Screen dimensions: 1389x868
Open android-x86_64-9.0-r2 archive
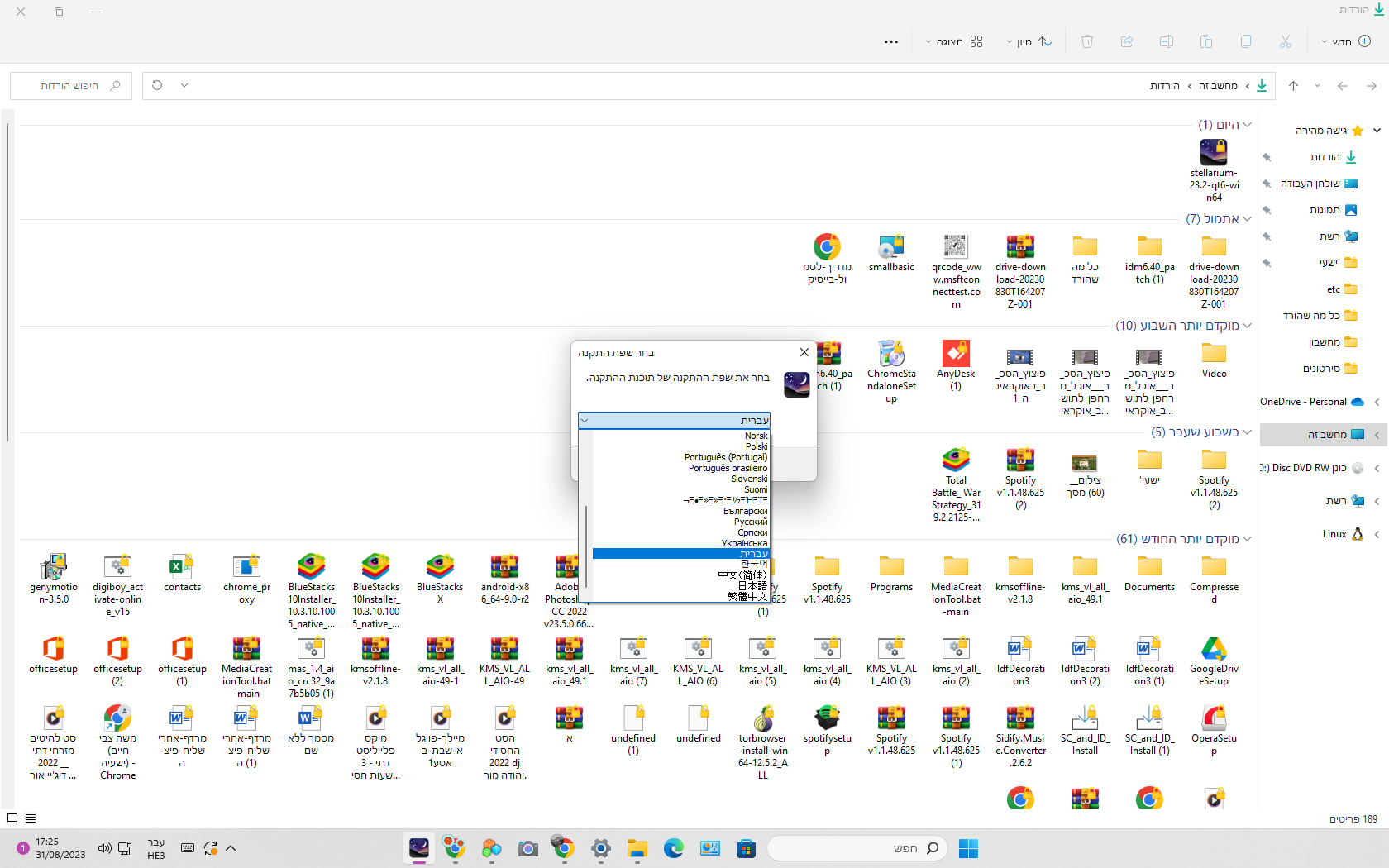click(504, 579)
